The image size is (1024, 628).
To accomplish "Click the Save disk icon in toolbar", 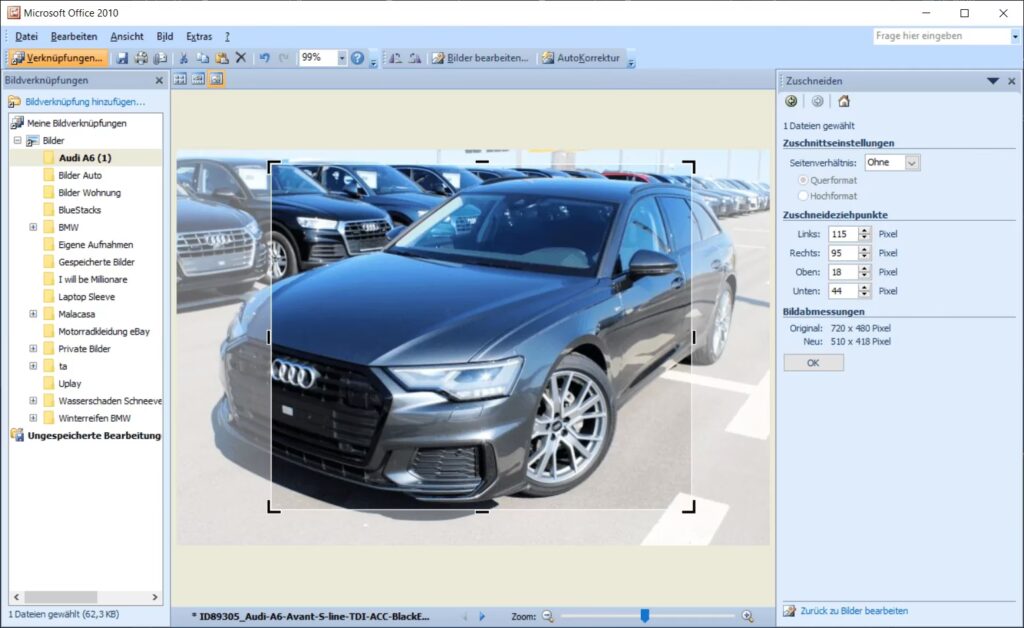I will pyautogui.click(x=122, y=58).
